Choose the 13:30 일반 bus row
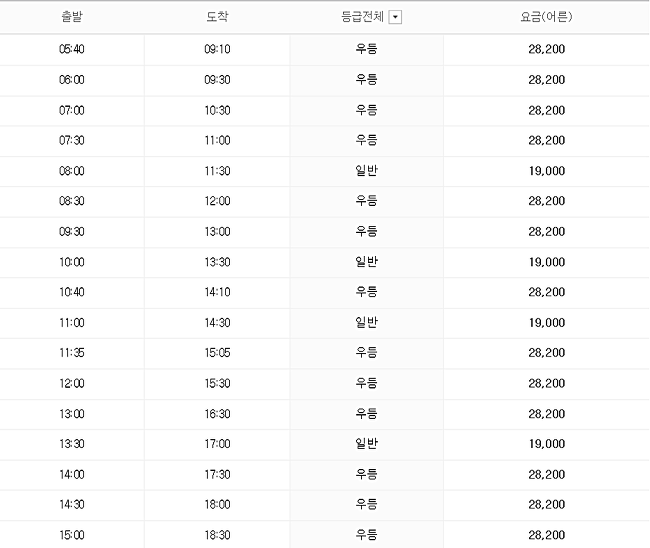 pyautogui.click(x=325, y=444)
